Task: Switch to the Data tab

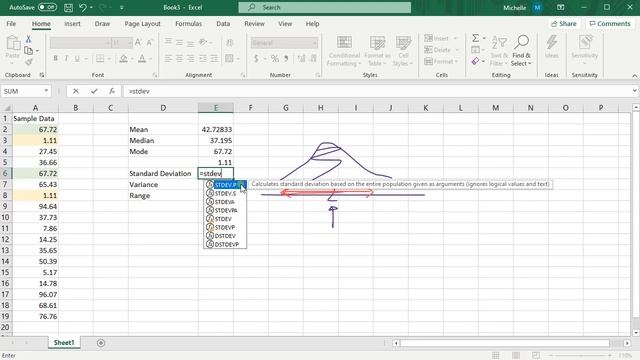Action: [x=223, y=24]
